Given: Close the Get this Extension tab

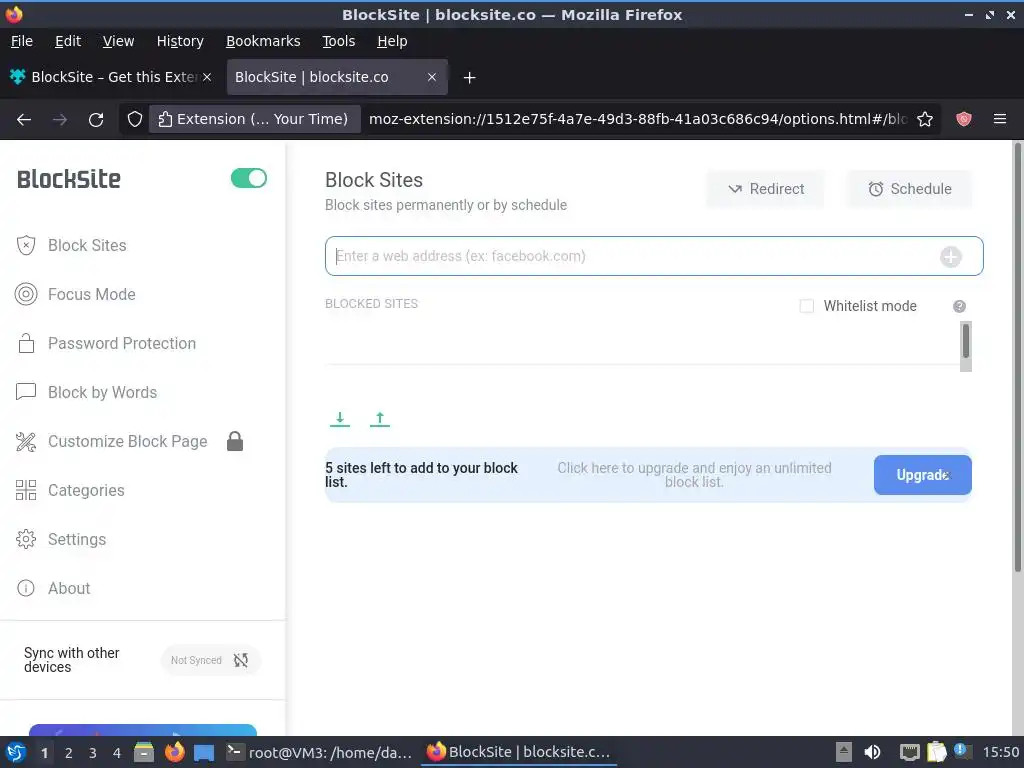Looking at the screenshot, I should coord(207,77).
